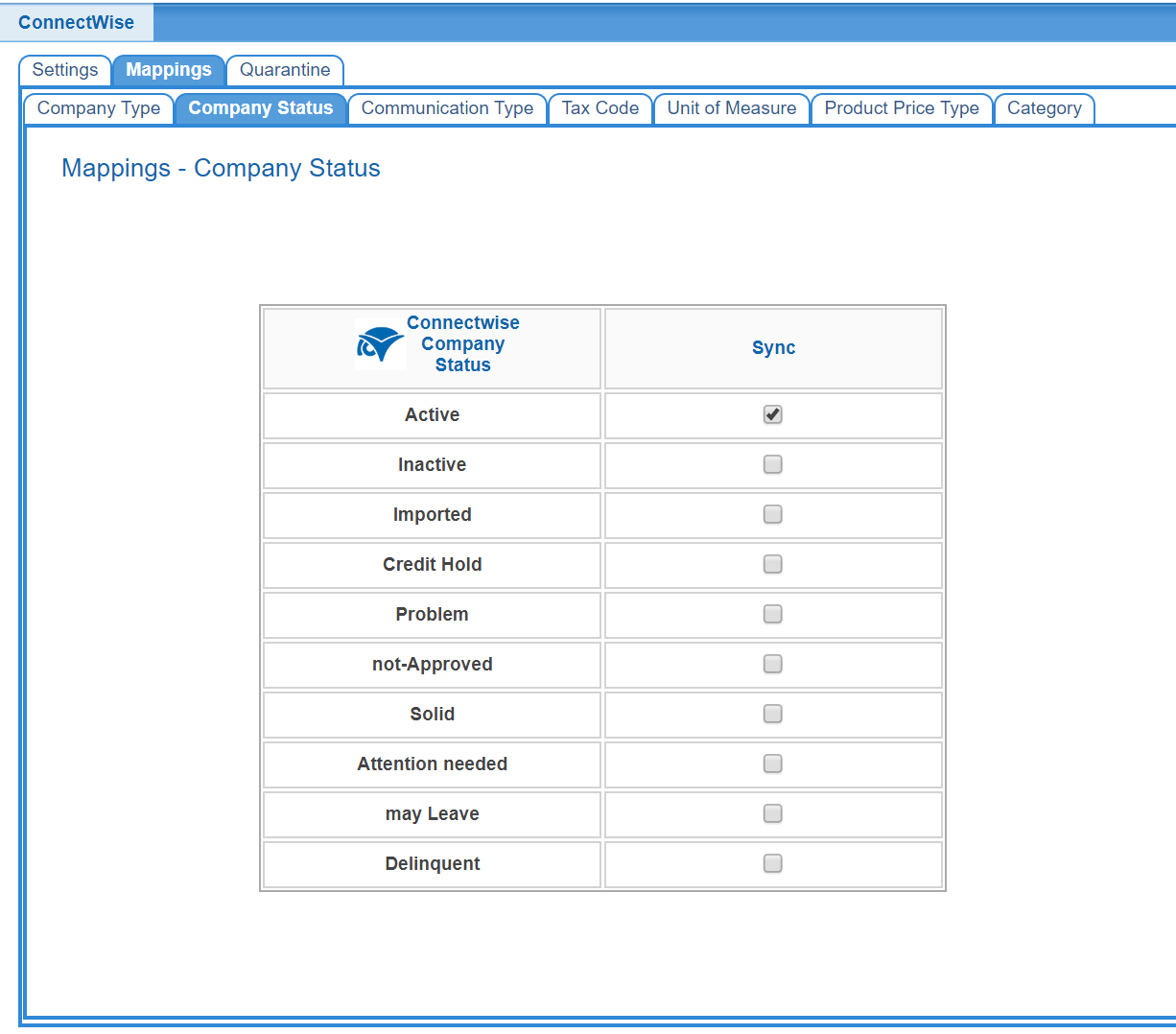
Task: Open the Tax Code tab
Action: (600, 108)
